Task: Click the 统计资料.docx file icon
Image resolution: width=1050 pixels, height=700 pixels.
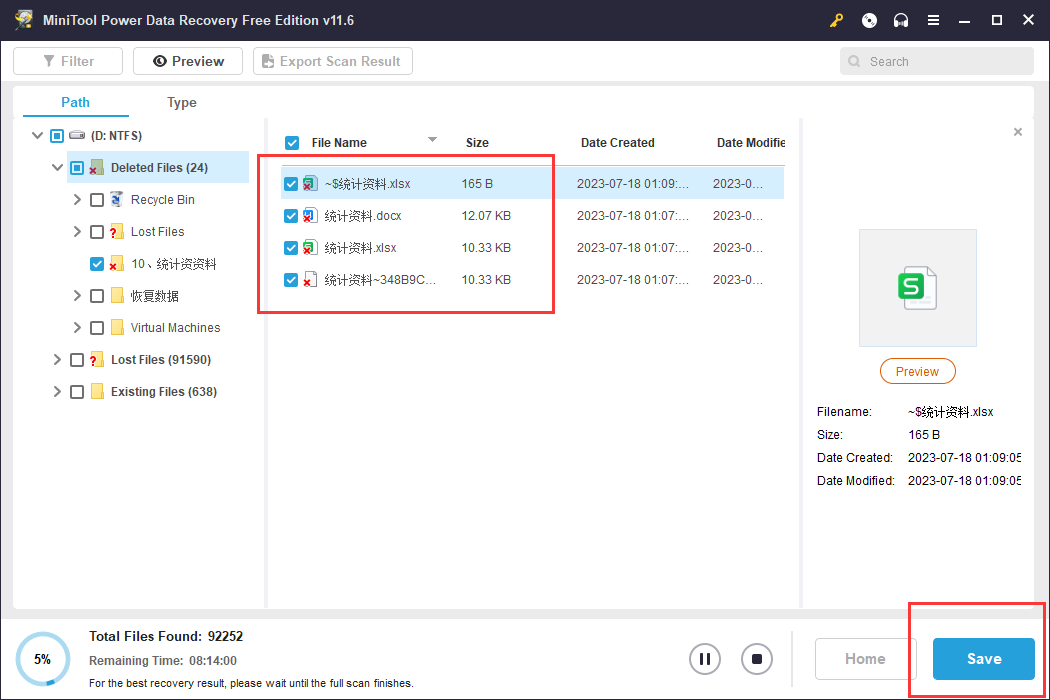Action: tap(310, 216)
